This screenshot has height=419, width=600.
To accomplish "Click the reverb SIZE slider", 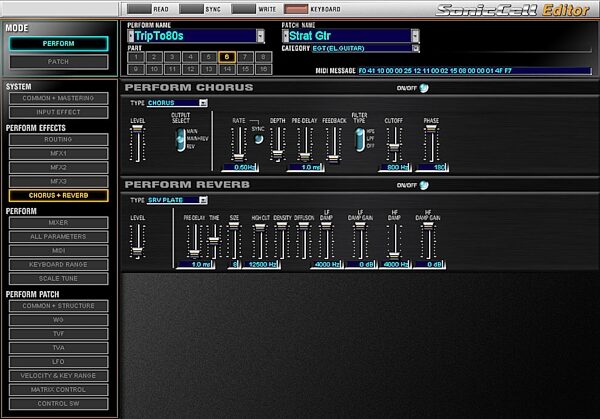I will point(234,241).
